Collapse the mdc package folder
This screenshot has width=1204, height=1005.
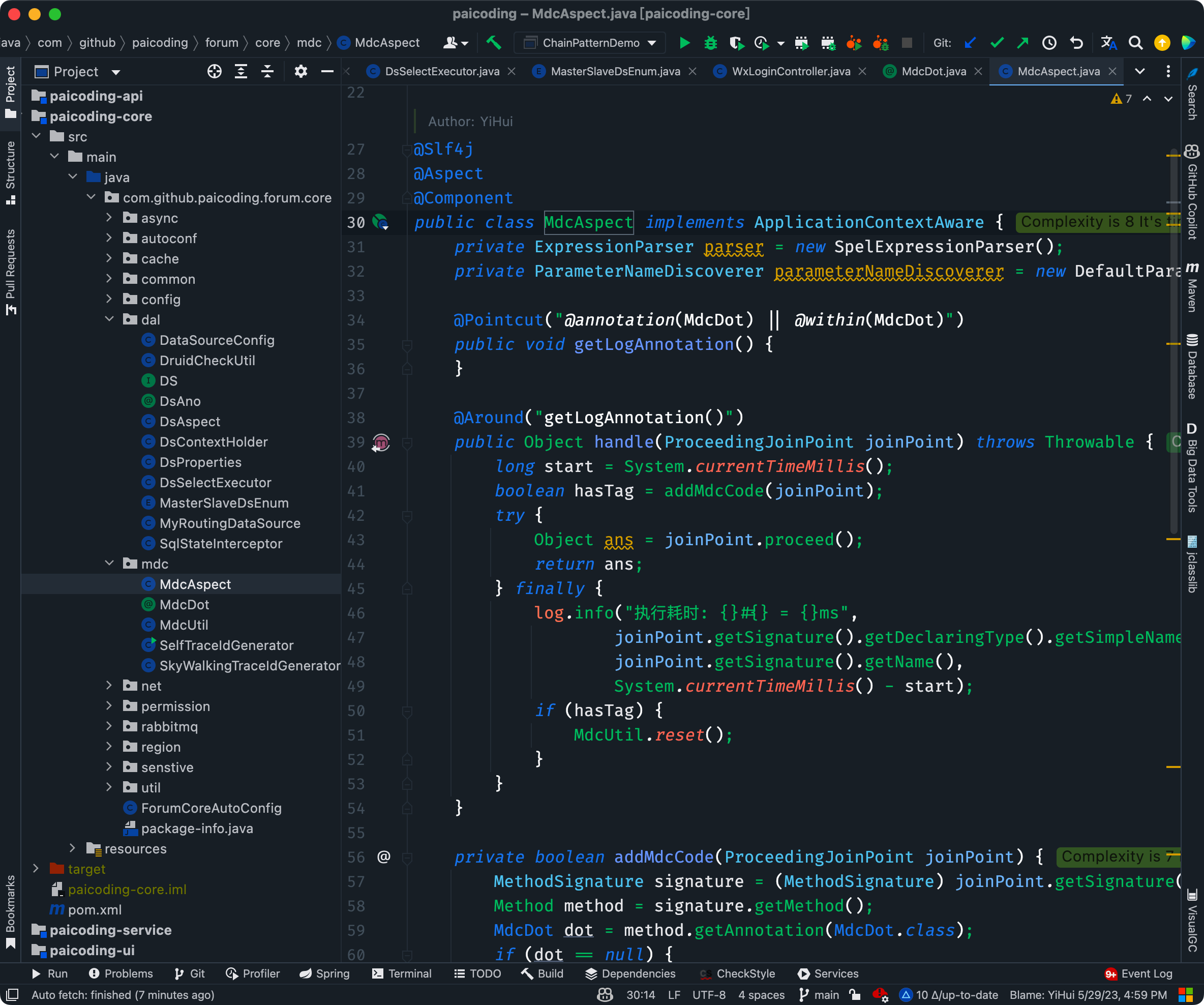(109, 564)
